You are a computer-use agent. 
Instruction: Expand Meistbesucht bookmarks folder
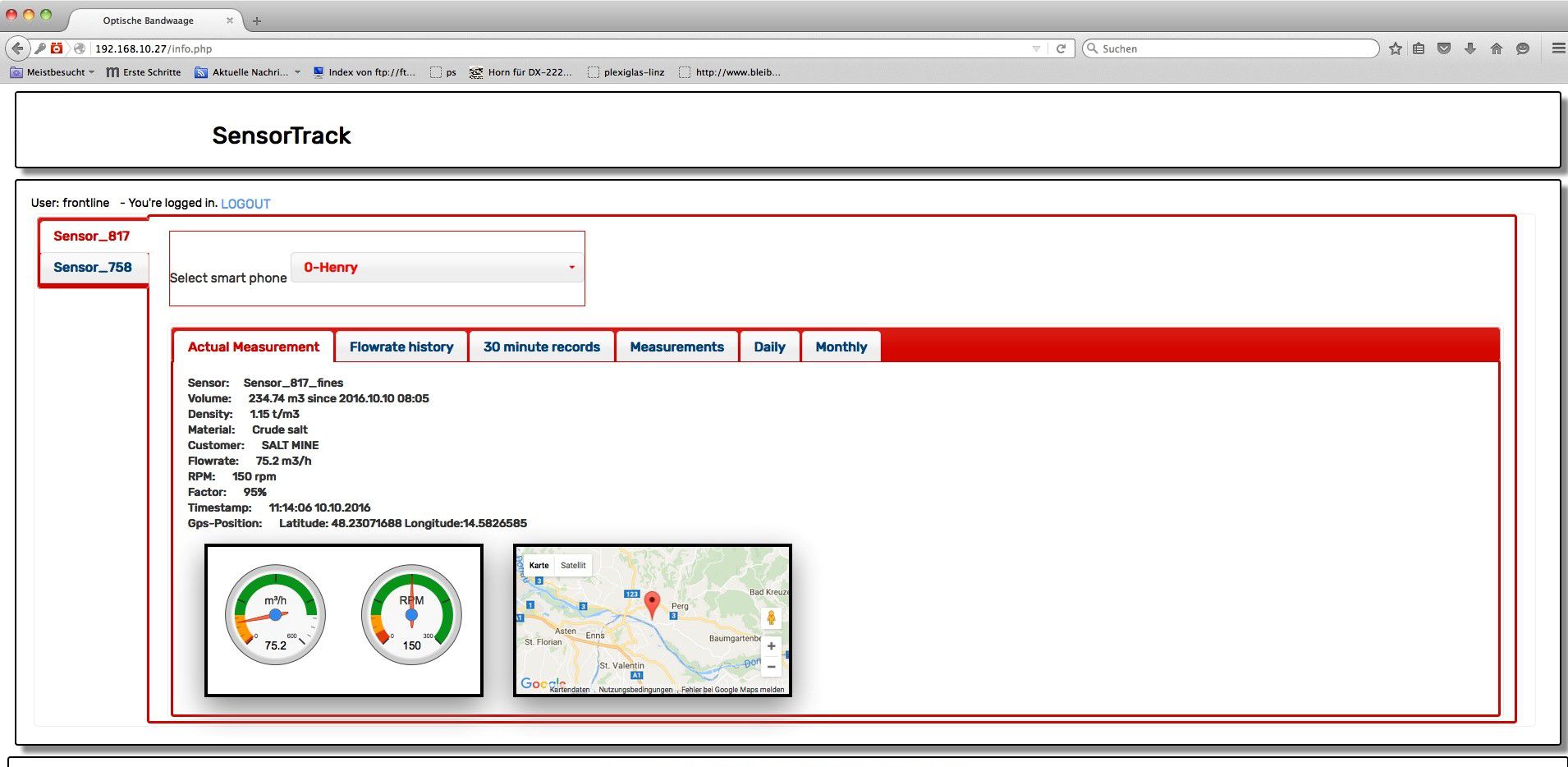tap(53, 72)
